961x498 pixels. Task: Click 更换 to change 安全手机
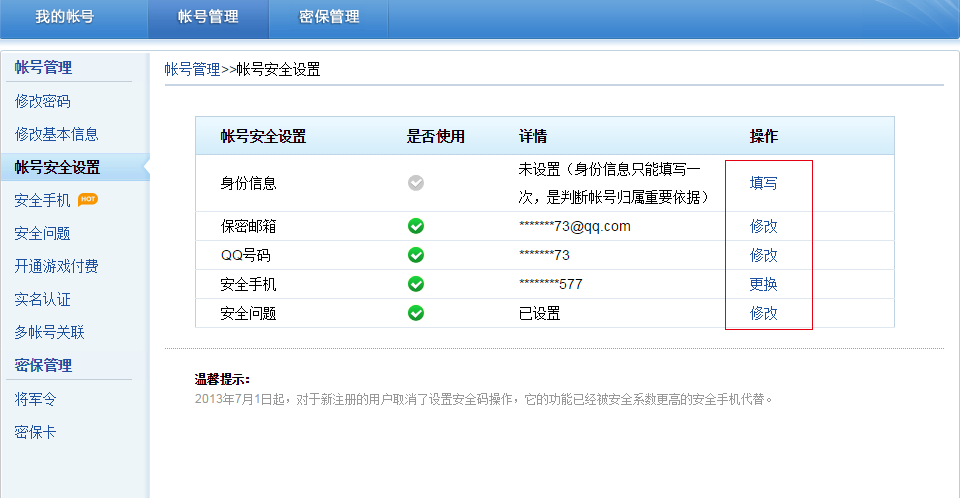(x=764, y=284)
